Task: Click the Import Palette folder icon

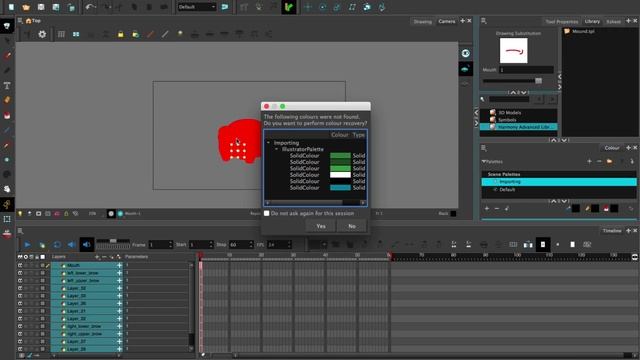Action: [609, 162]
